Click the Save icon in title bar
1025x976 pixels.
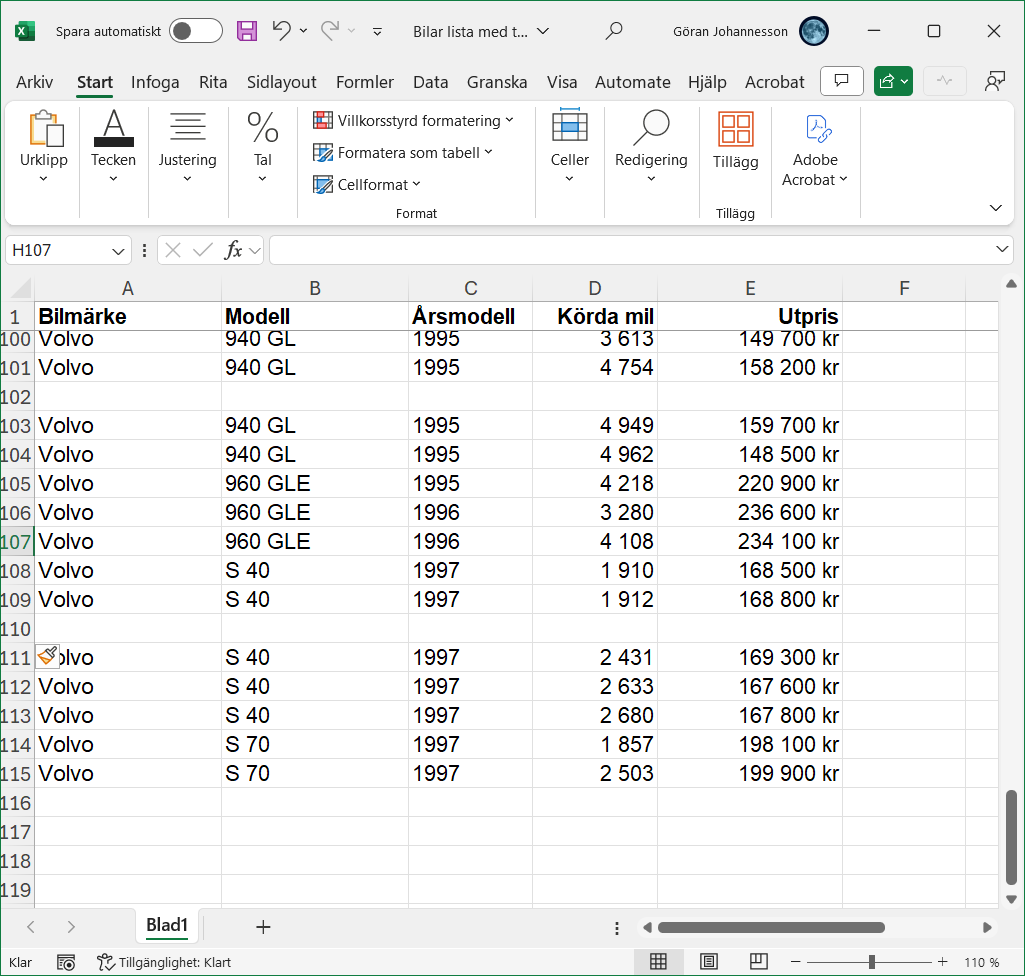pyautogui.click(x=247, y=31)
